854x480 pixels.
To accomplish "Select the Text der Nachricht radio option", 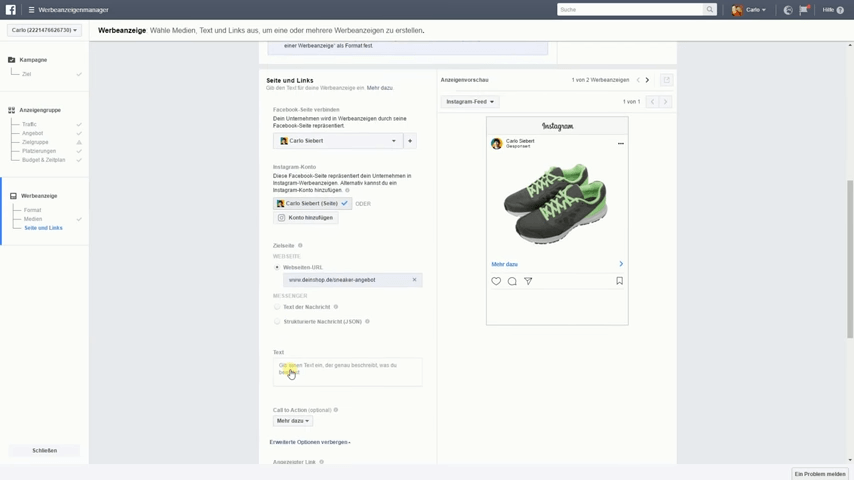I will click(277, 307).
